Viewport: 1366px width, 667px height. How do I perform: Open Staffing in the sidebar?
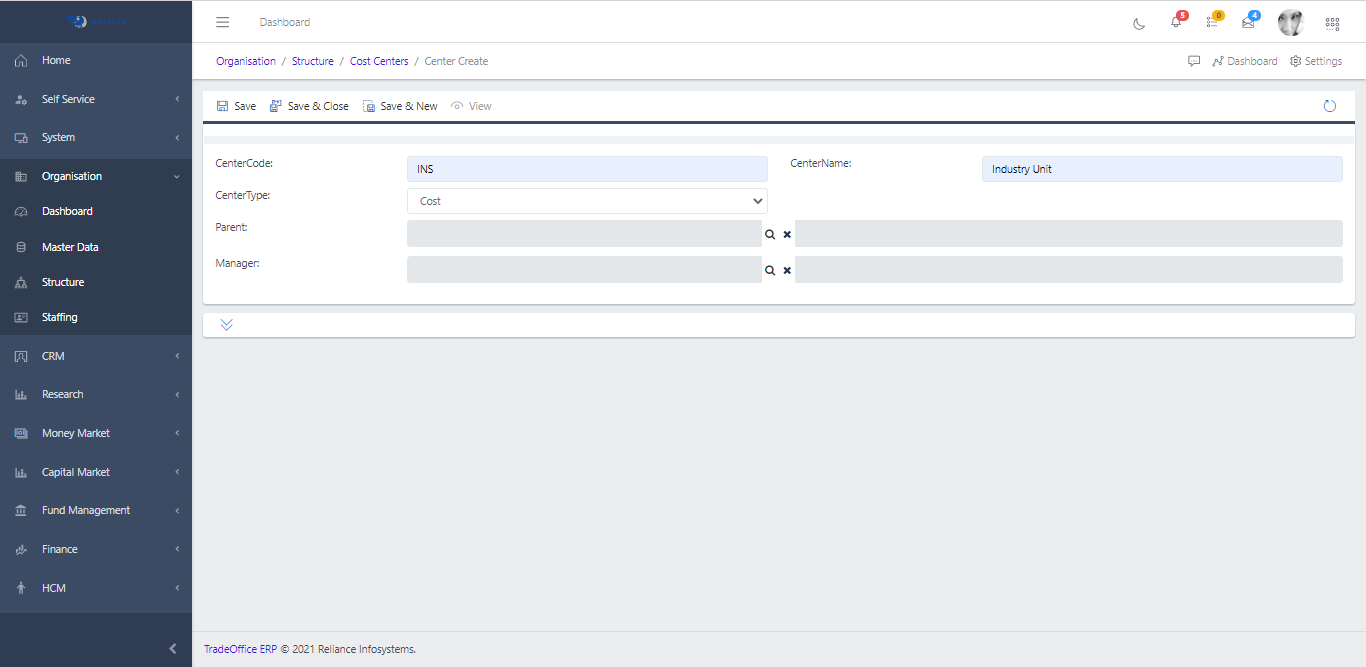60,317
